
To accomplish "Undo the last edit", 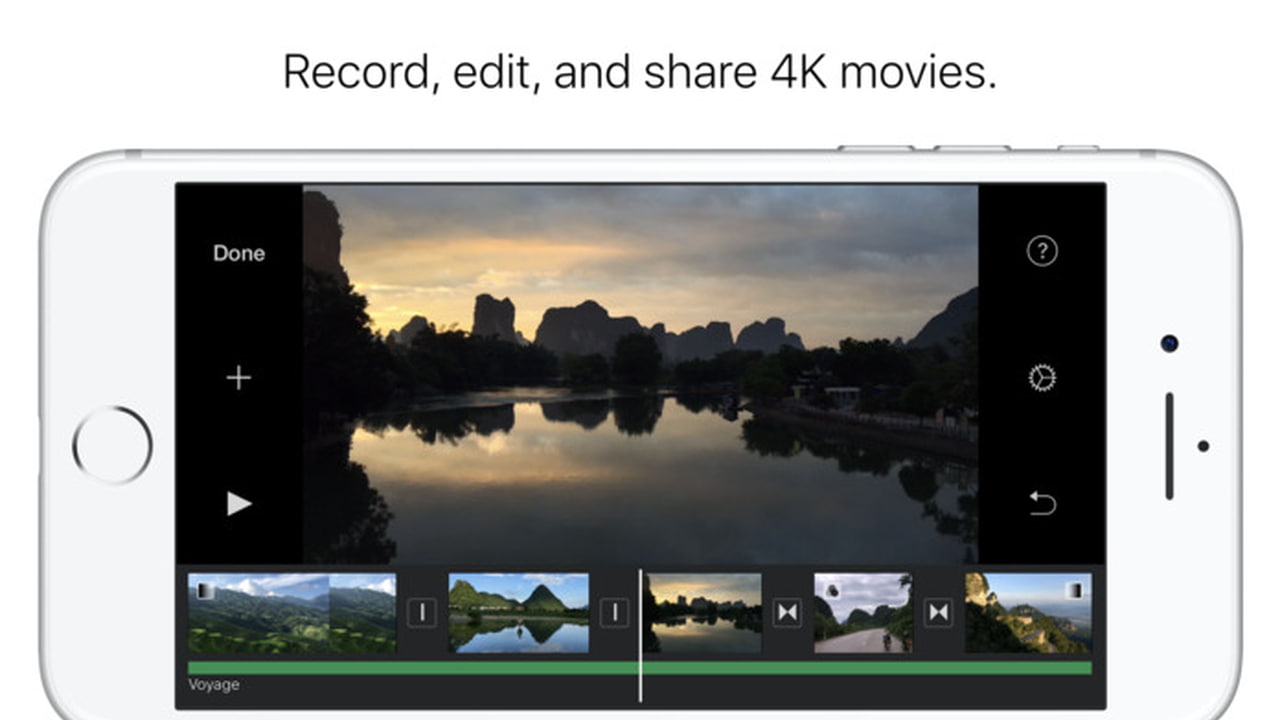I will (x=1042, y=504).
